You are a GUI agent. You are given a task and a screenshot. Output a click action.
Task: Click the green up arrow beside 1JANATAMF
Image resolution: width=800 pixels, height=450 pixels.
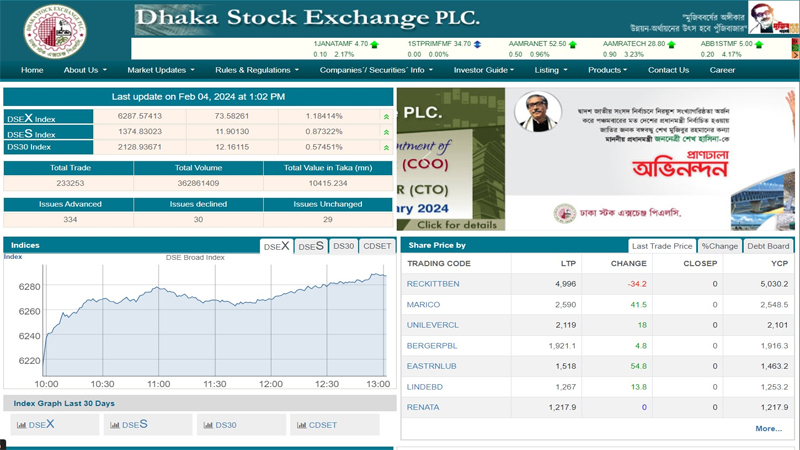pyautogui.click(x=375, y=45)
